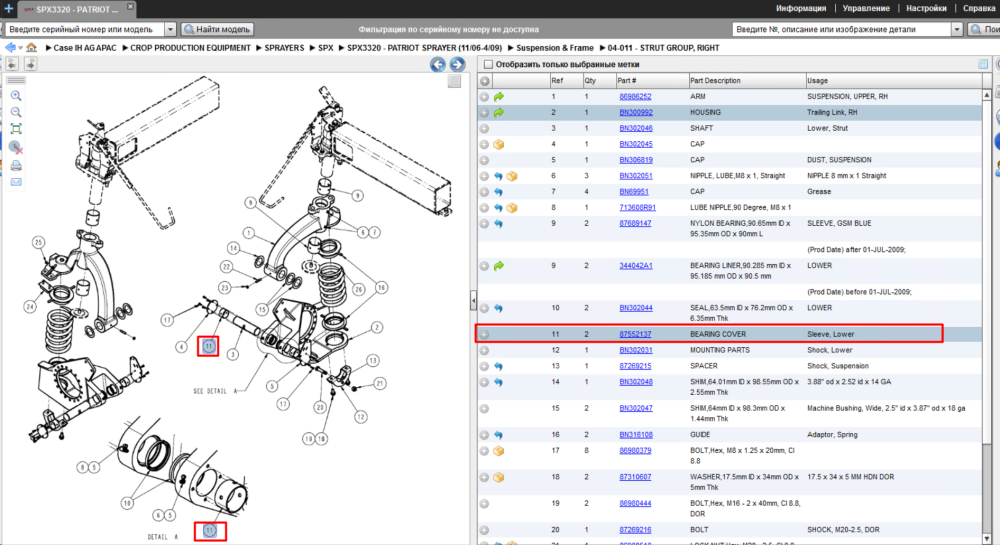Email the diagram via envelope icon
Image resolution: width=1000 pixels, height=545 pixels.
pos(16,182)
